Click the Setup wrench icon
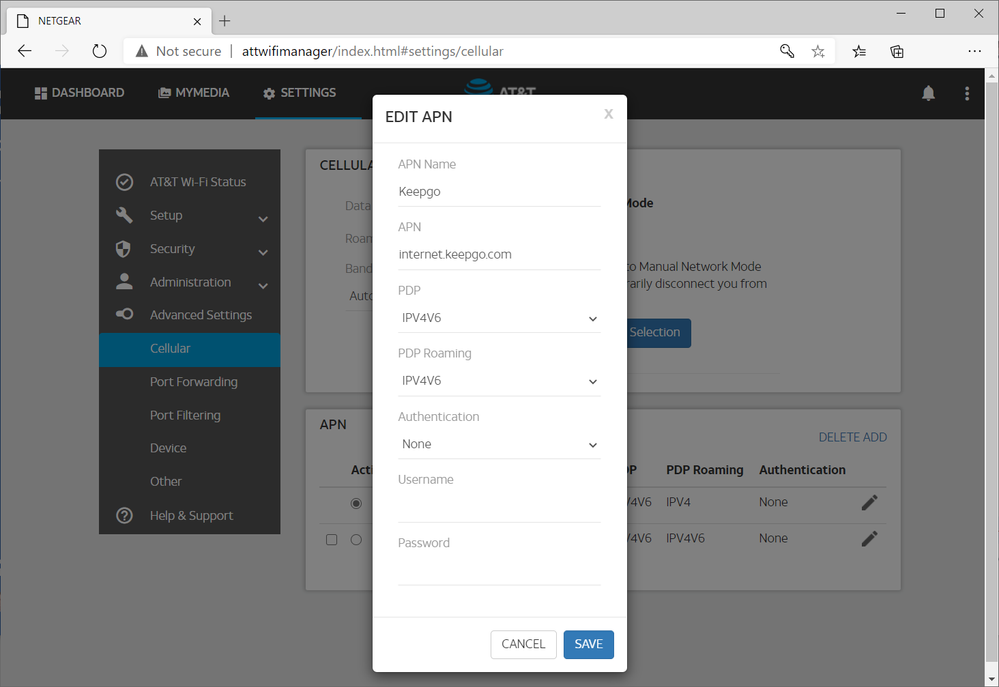 click(x=124, y=215)
